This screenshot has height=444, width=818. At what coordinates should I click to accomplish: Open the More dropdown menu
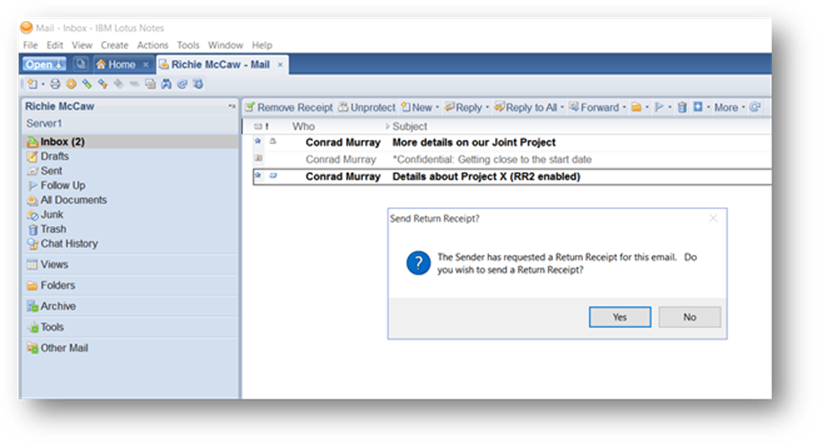click(x=729, y=107)
